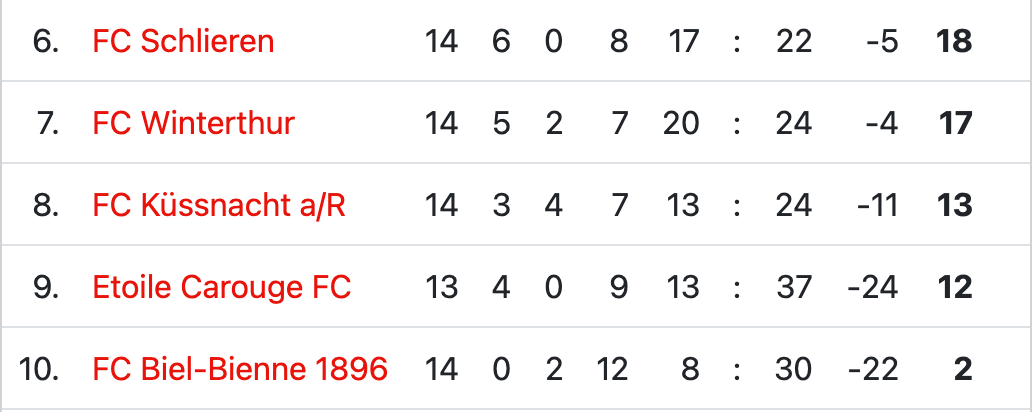Click rank number 6. in table
Screen dimensions: 1032x412
(45, 41)
